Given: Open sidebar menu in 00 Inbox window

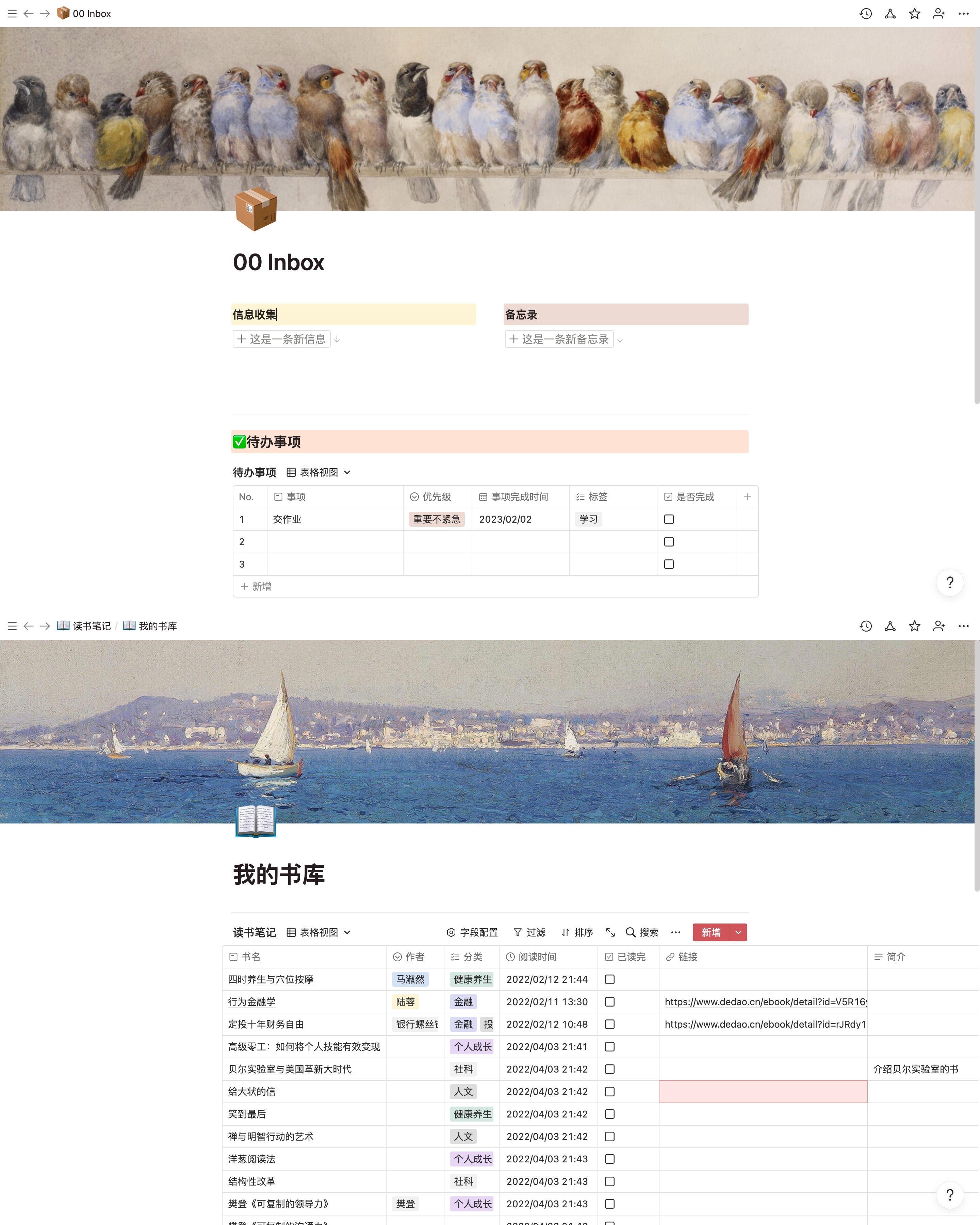Looking at the screenshot, I should click(12, 14).
